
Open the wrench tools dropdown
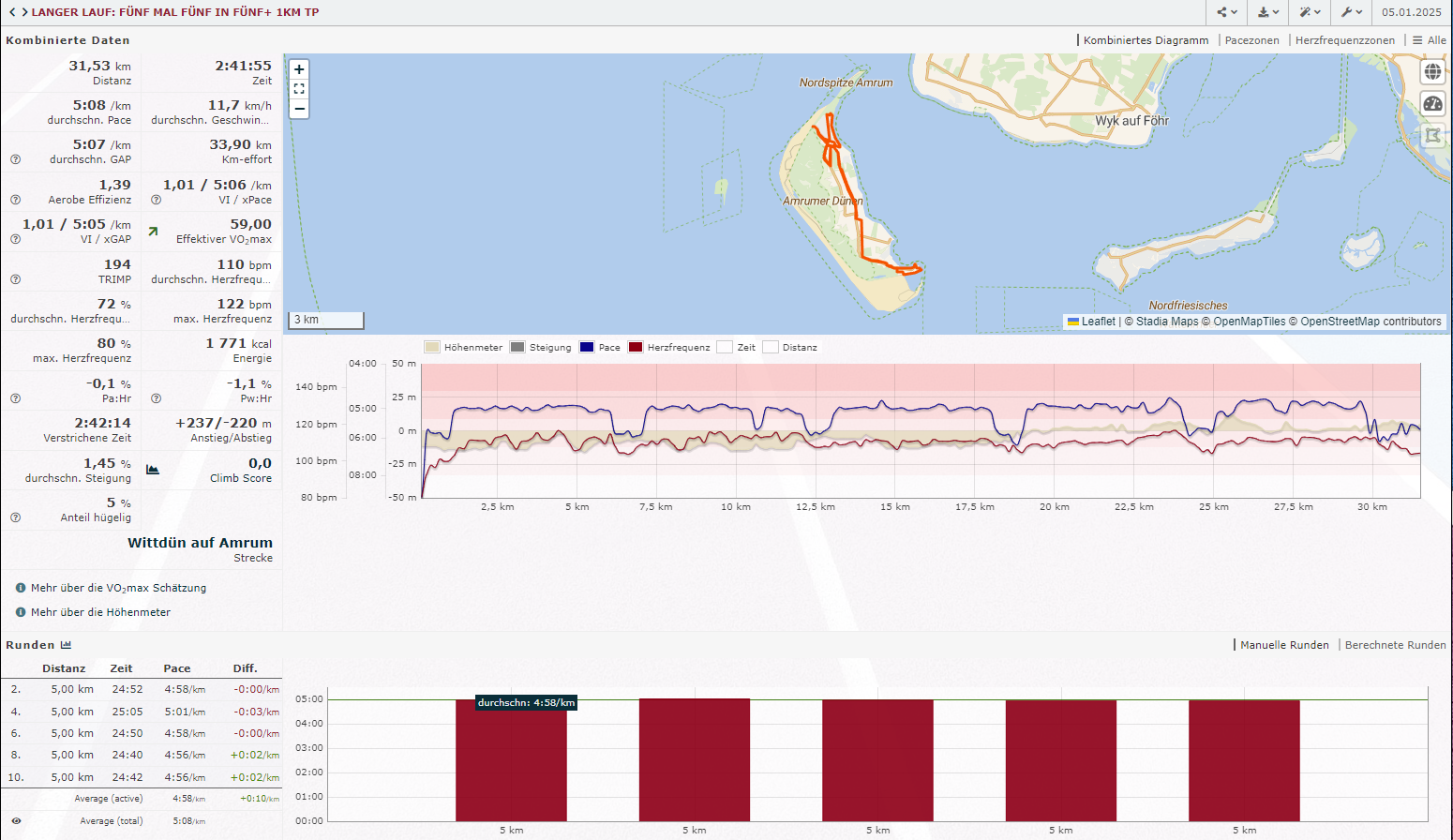[1351, 12]
